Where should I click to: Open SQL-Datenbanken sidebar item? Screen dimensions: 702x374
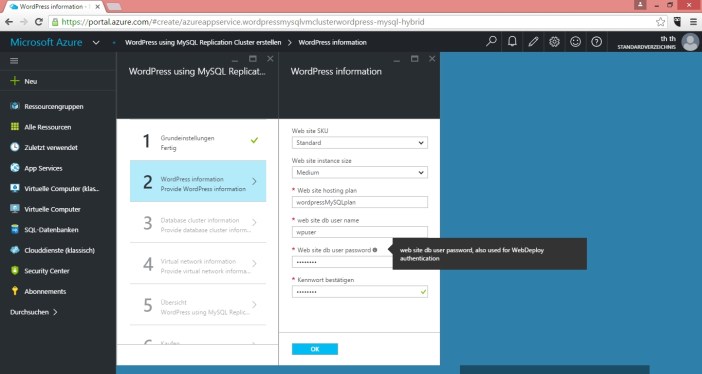pos(51,230)
